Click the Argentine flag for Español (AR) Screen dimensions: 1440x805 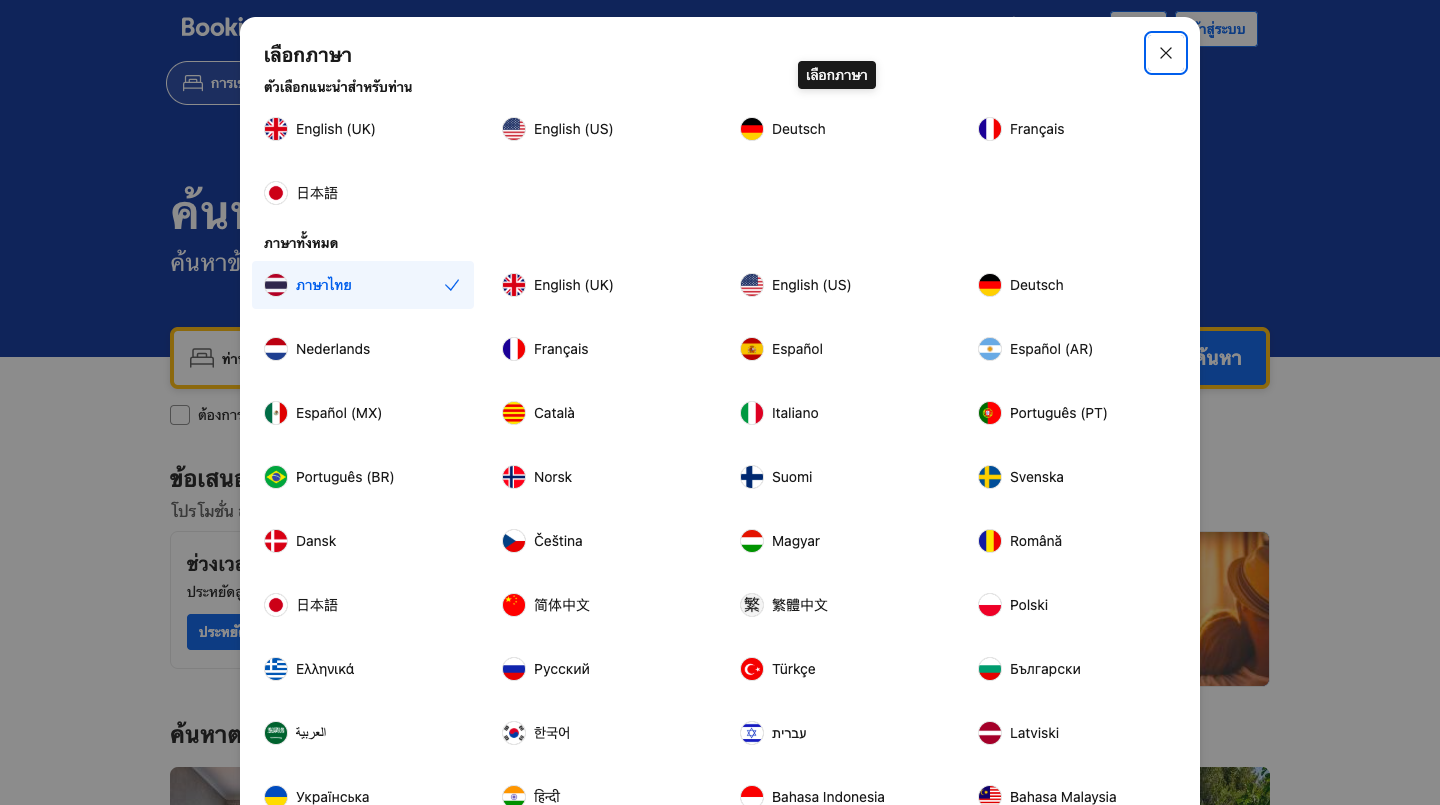tap(990, 349)
